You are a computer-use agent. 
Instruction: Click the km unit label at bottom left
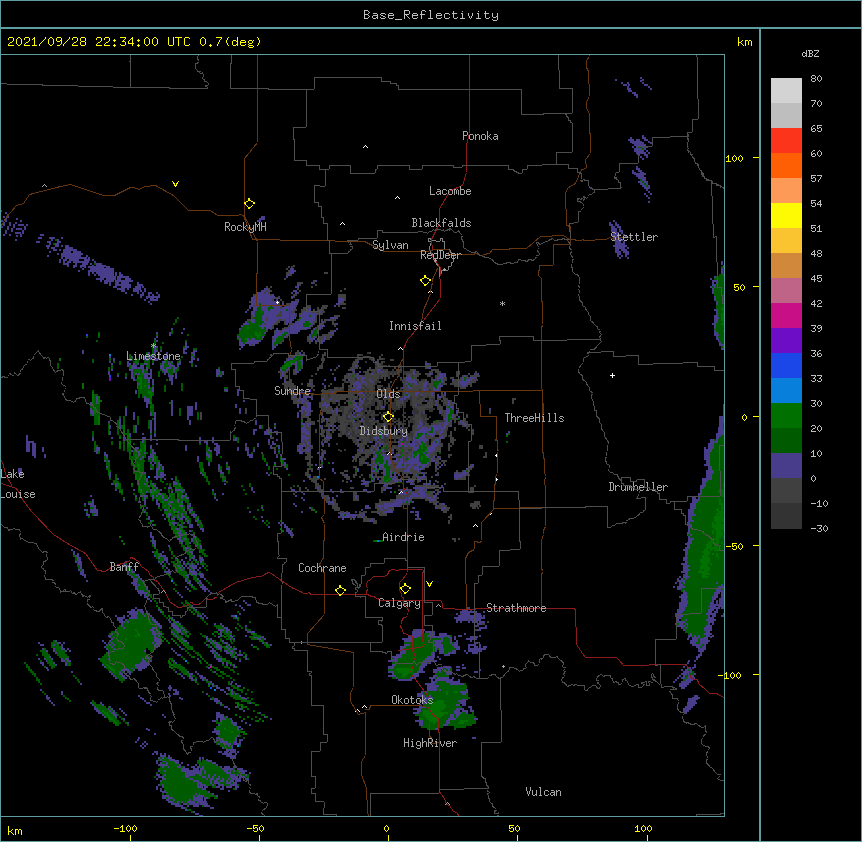14,830
